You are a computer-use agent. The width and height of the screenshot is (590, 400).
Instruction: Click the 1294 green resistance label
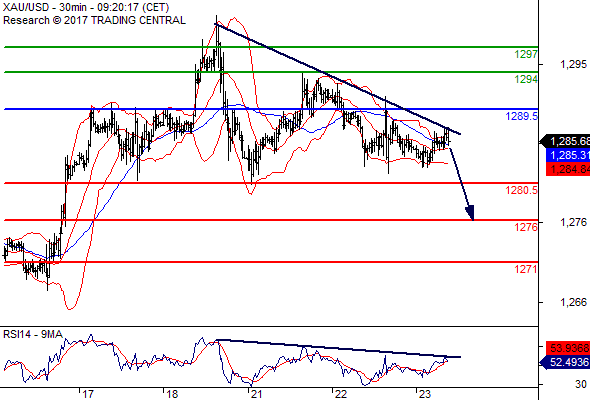click(x=526, y=79)
